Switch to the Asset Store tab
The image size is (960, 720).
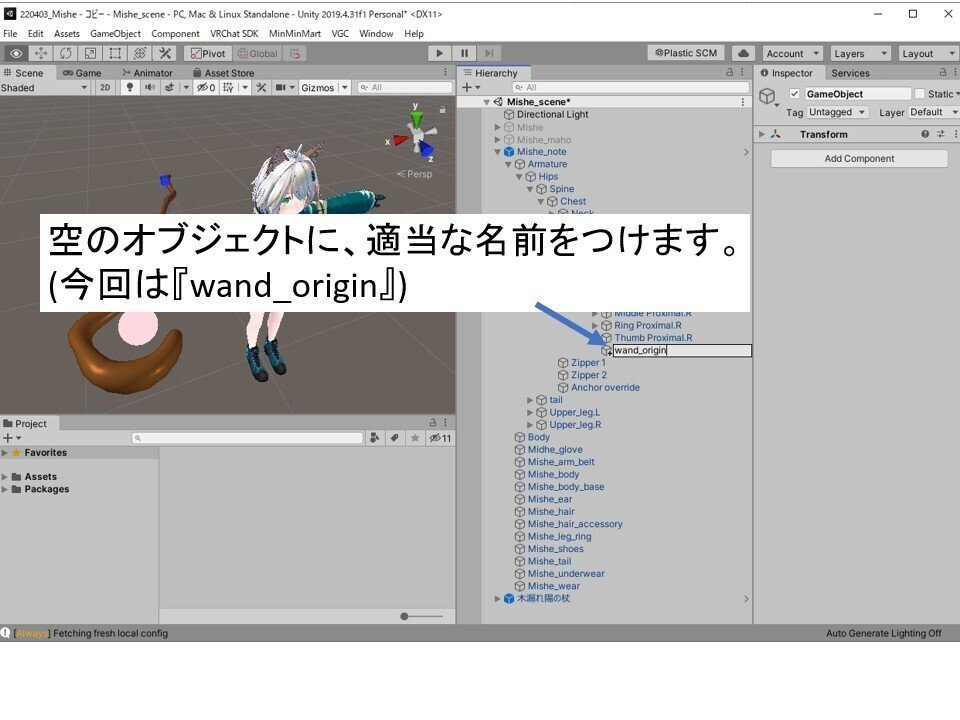[x=223, y=73]
